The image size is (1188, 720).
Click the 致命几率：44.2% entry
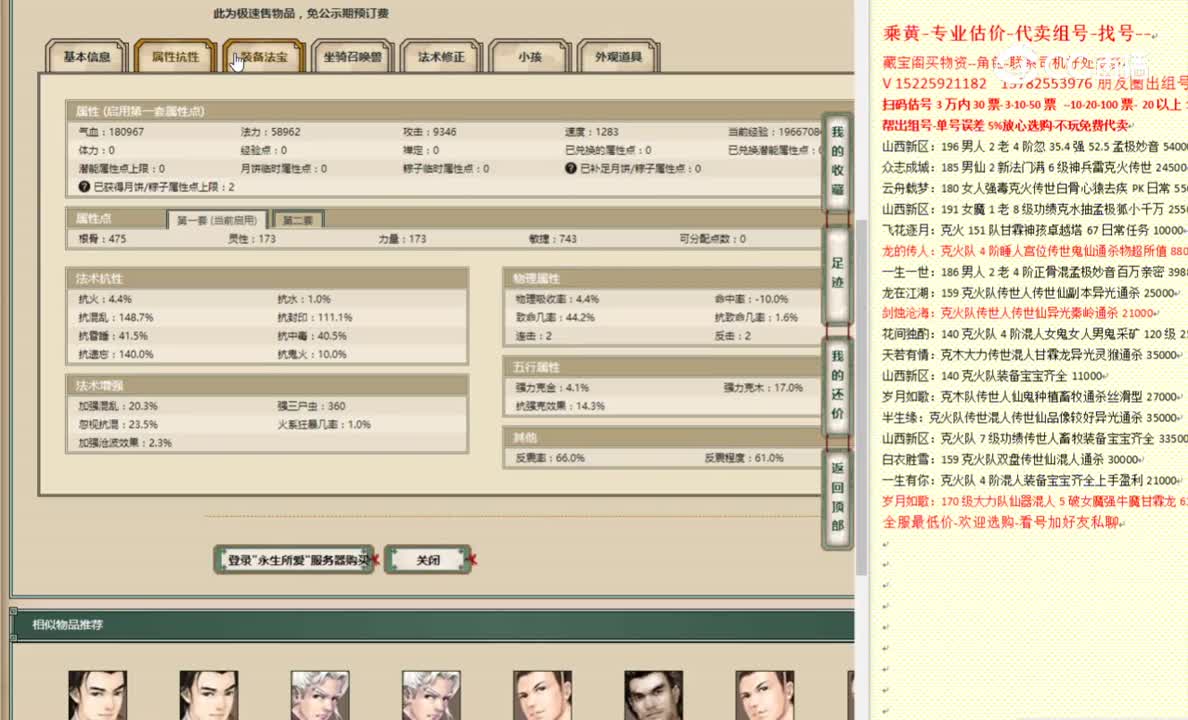[555, 318]
